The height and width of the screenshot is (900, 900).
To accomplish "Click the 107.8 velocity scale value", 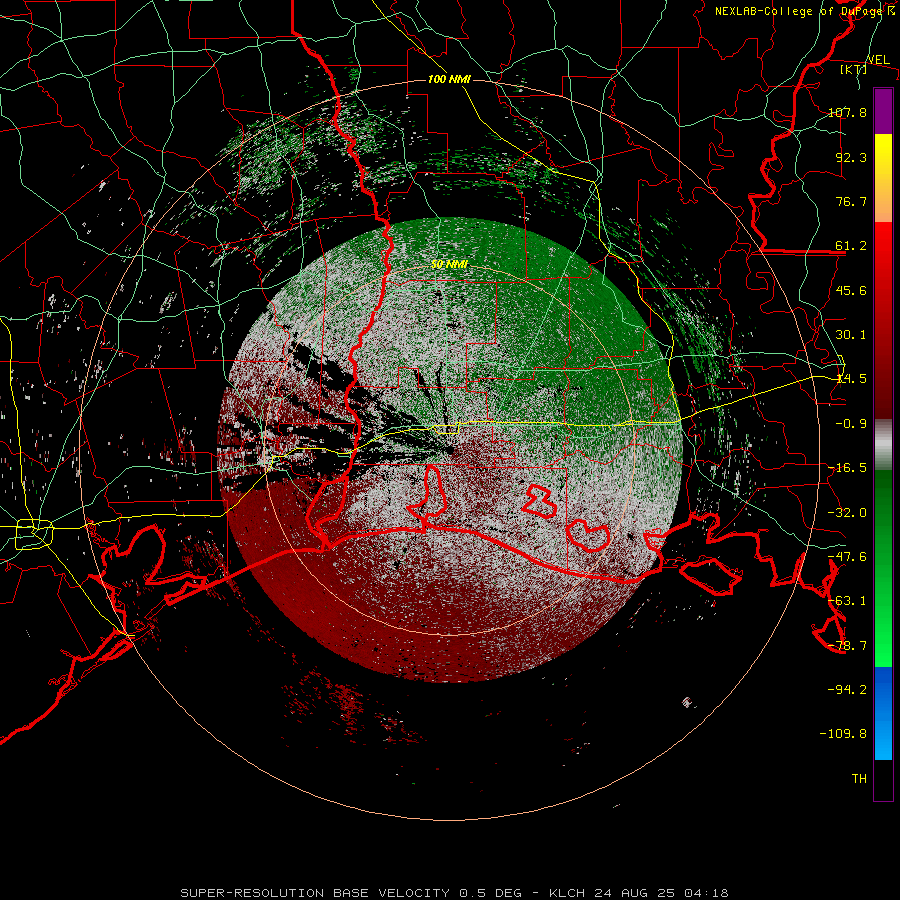I will [847, 112].
